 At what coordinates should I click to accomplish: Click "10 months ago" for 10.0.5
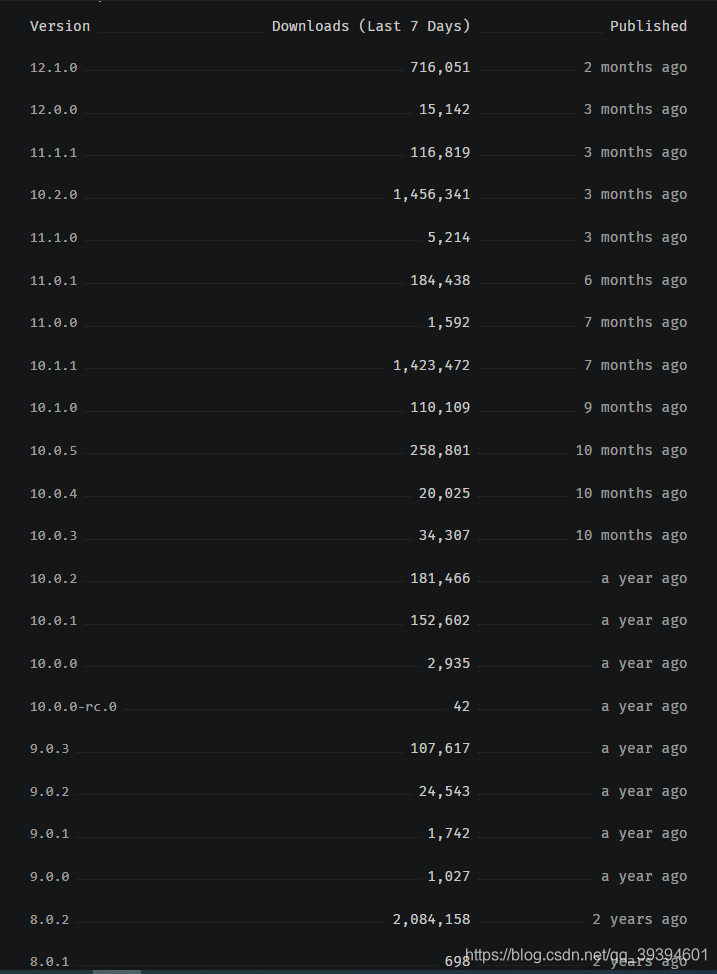[x=631, y=450]
